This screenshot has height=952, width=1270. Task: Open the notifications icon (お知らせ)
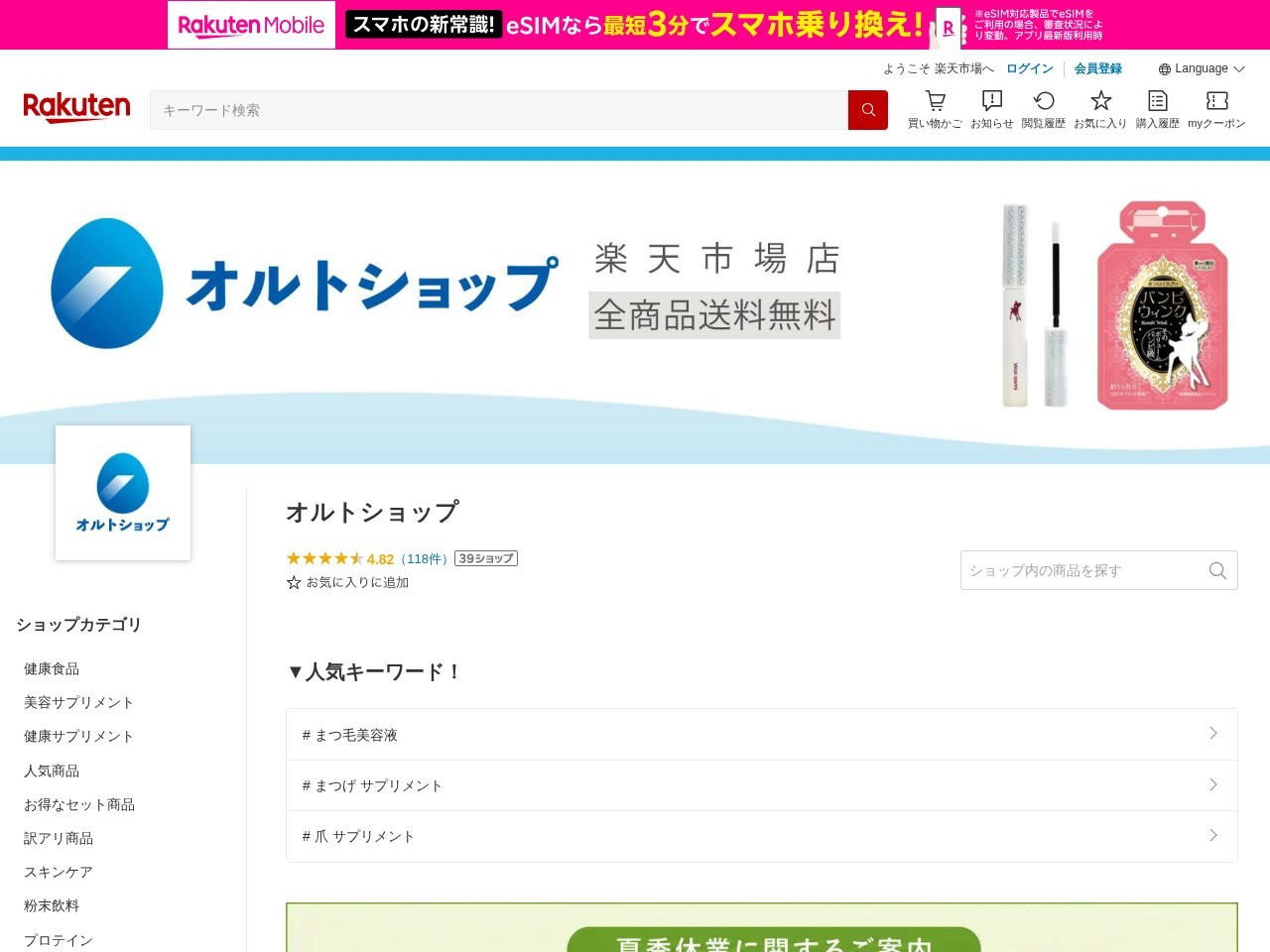(x=991, y=101)
